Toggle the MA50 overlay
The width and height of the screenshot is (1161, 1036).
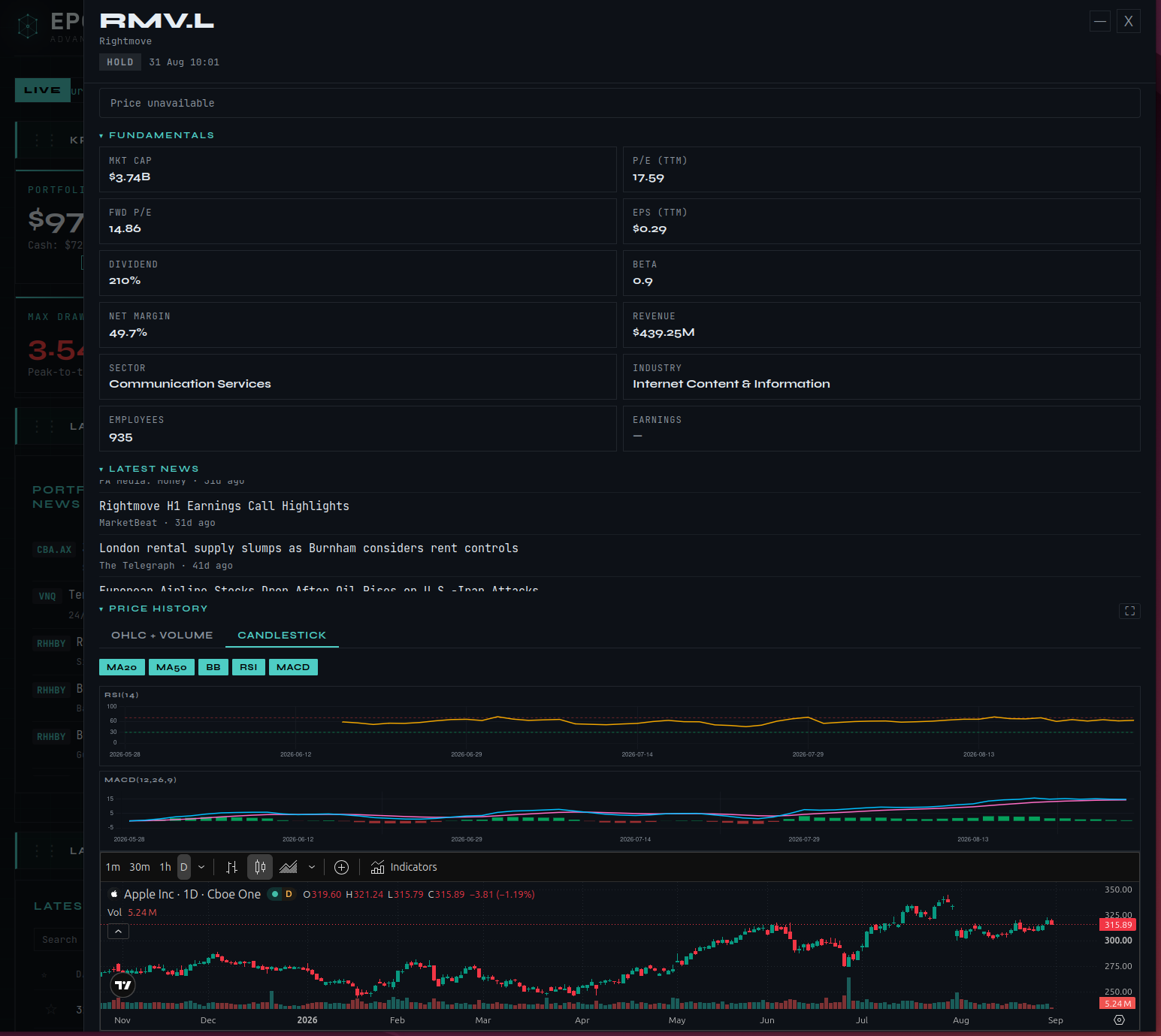[x=171, y=667]
